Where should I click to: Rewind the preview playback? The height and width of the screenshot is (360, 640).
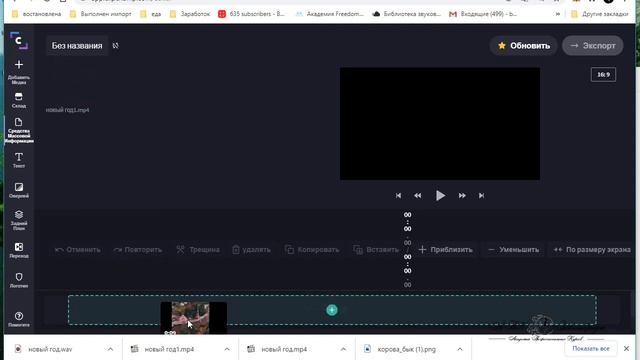418,196
